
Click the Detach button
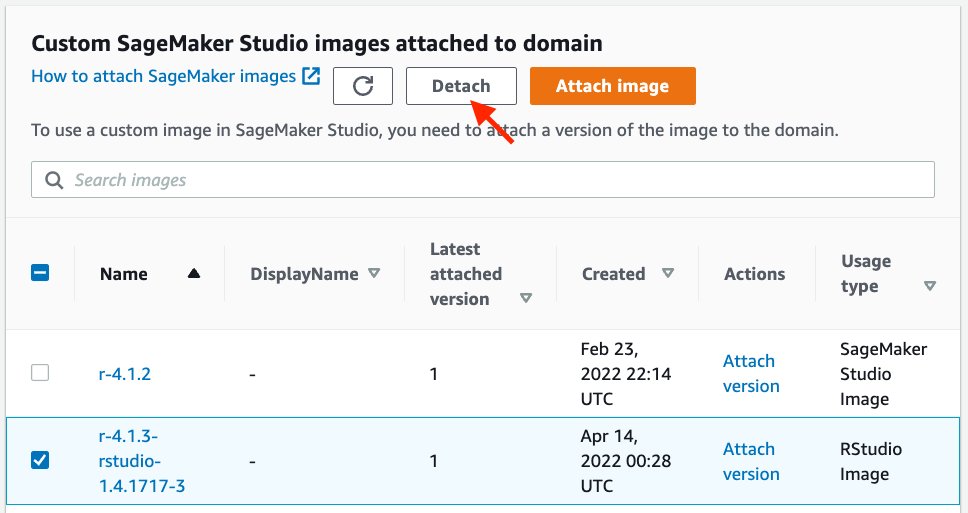[461, 86]
